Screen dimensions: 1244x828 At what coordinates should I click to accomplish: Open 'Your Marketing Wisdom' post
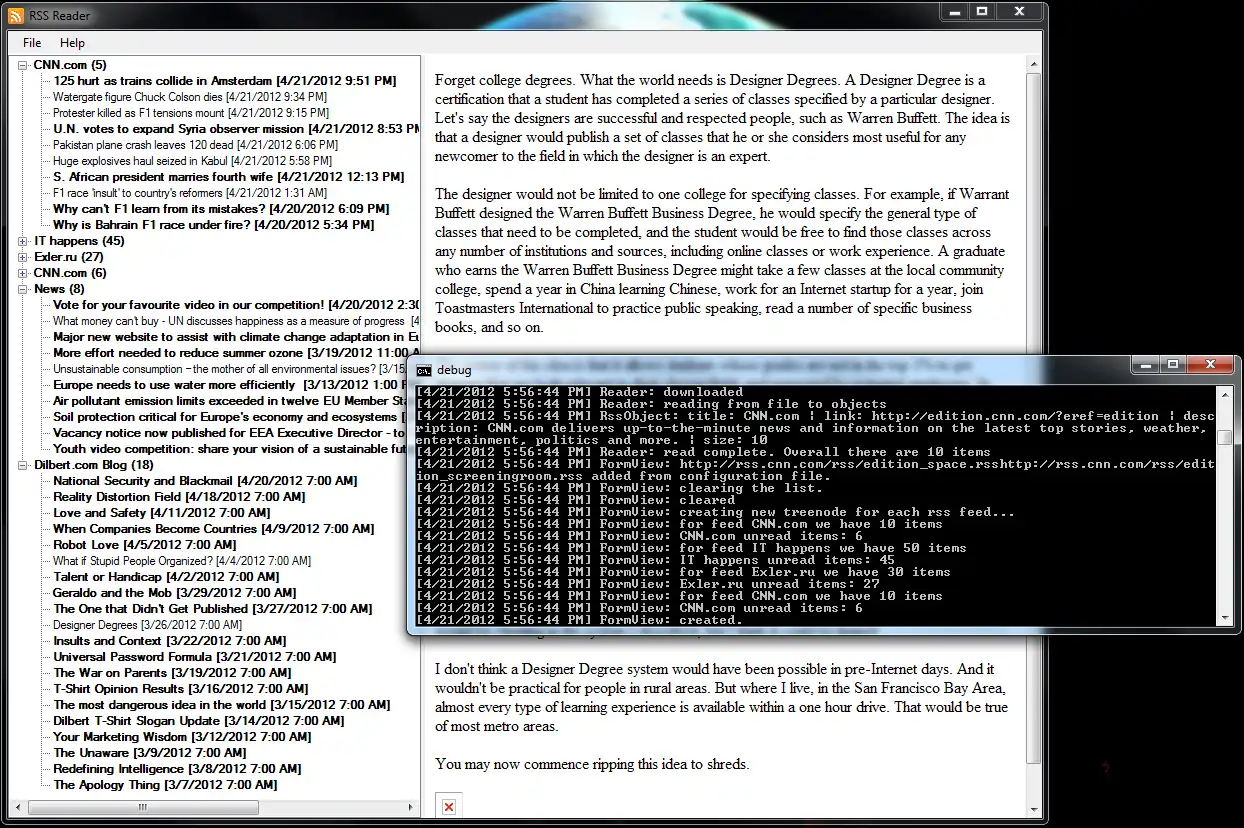[182, 737]
